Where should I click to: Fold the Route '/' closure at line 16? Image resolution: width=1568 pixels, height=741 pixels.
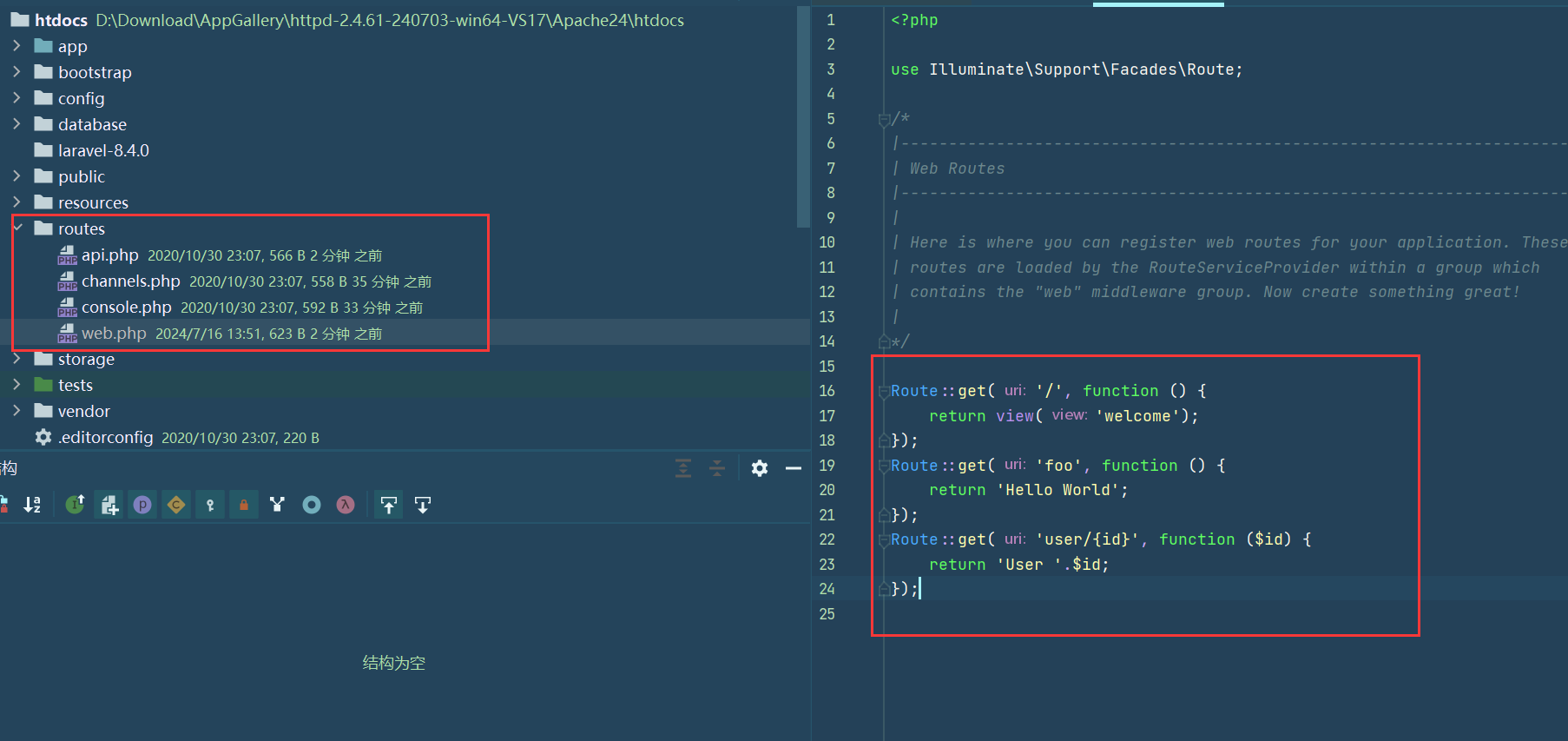click(884, 392)
